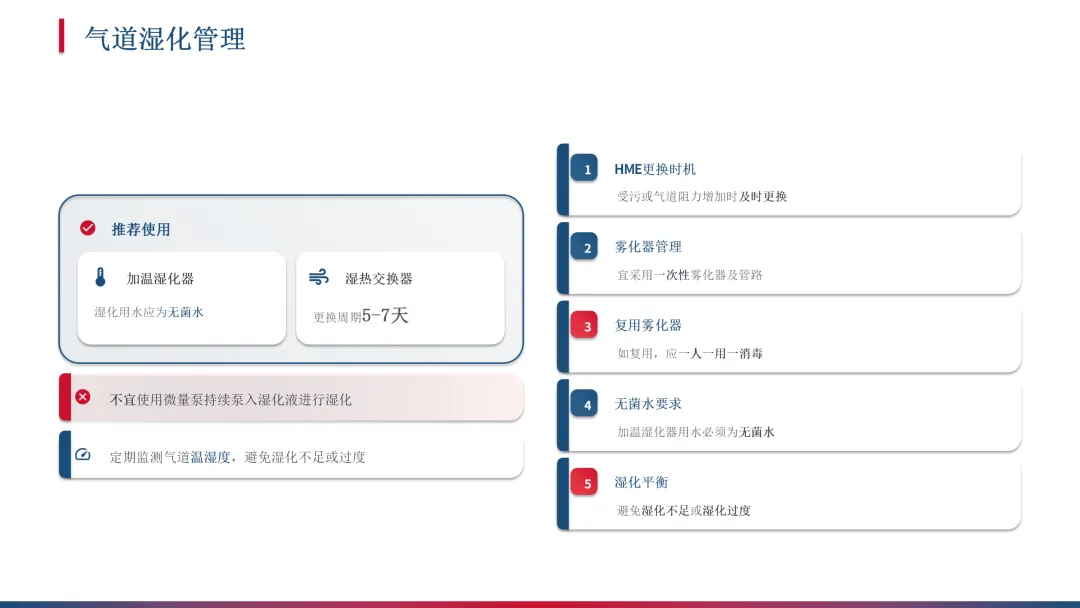Screen dimensions: 1080x608
Task: Select the number 4 badge for 无菌水要求
Action: click(584, 404)
